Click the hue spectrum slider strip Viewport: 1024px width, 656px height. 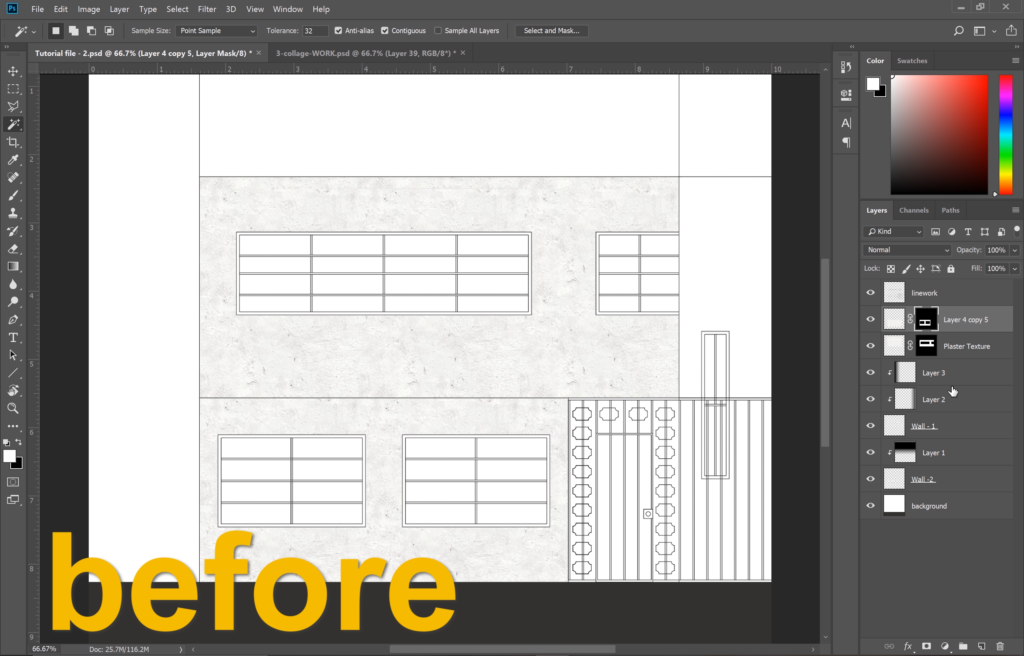tap(1005, 135)
